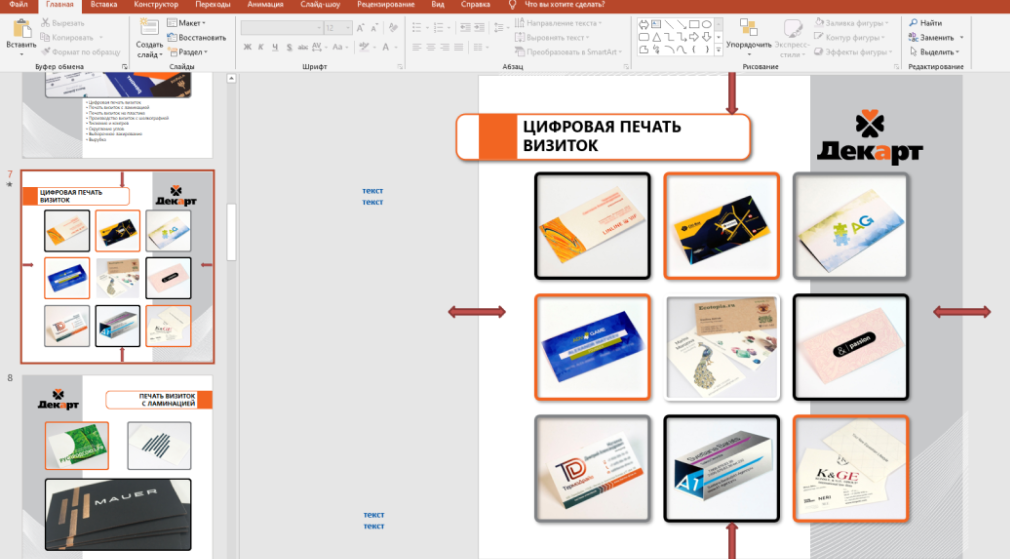The height and width of the screenshot is (559, 1010).
Task: Click Convert to SmartArt (Преобразовать в SmartArt)
Action: pos(568,52)
